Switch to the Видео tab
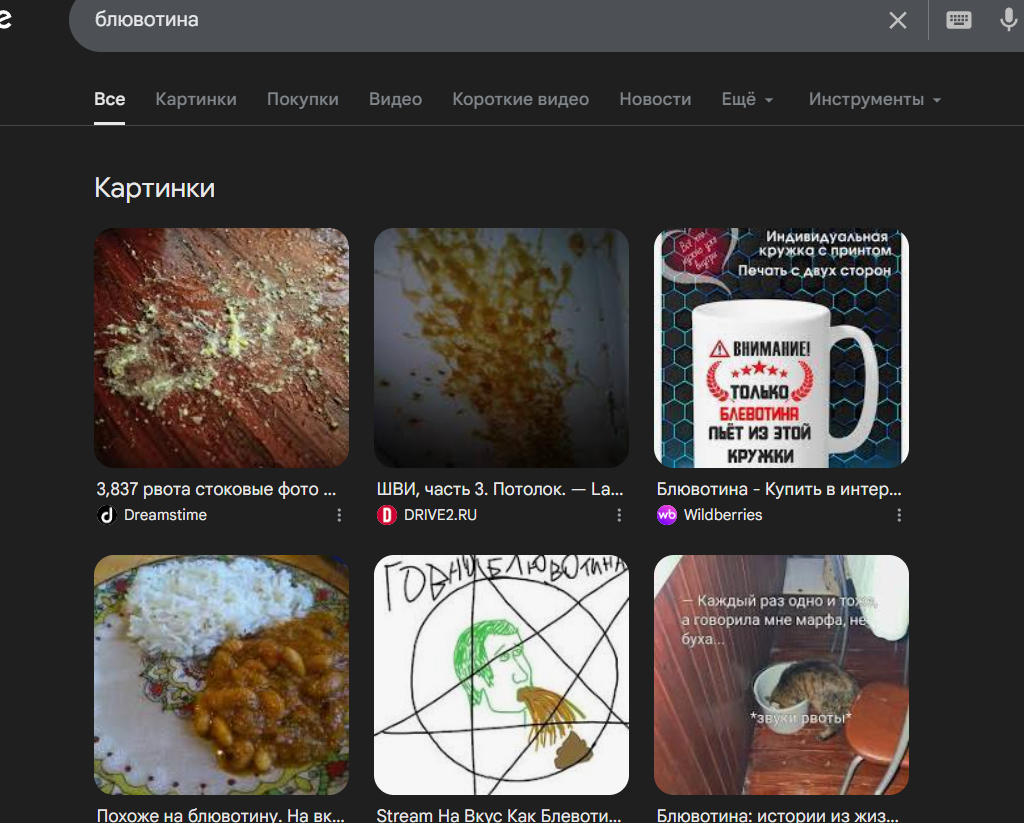 [395, 100]
